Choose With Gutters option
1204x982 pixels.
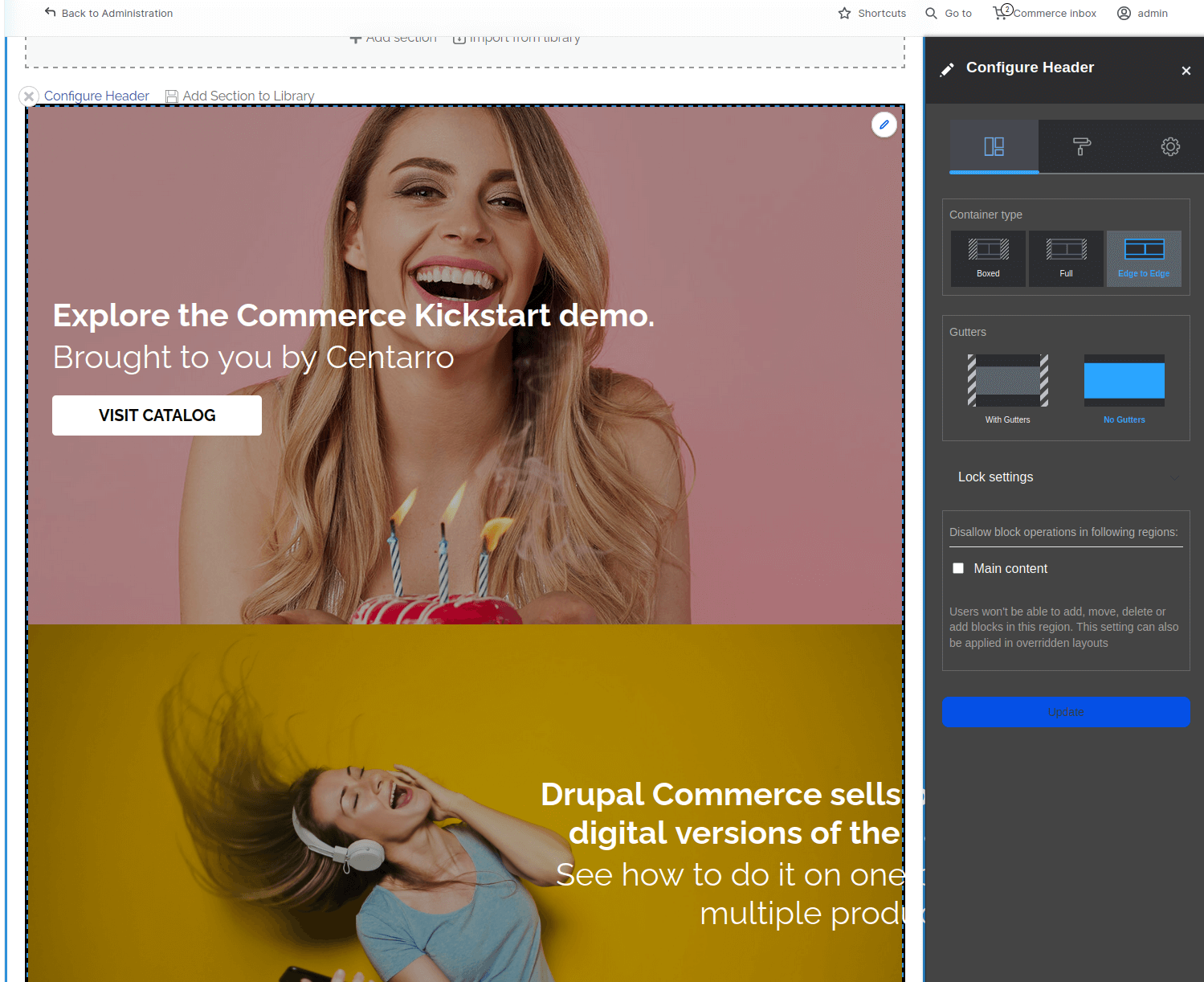(1007, 389)
